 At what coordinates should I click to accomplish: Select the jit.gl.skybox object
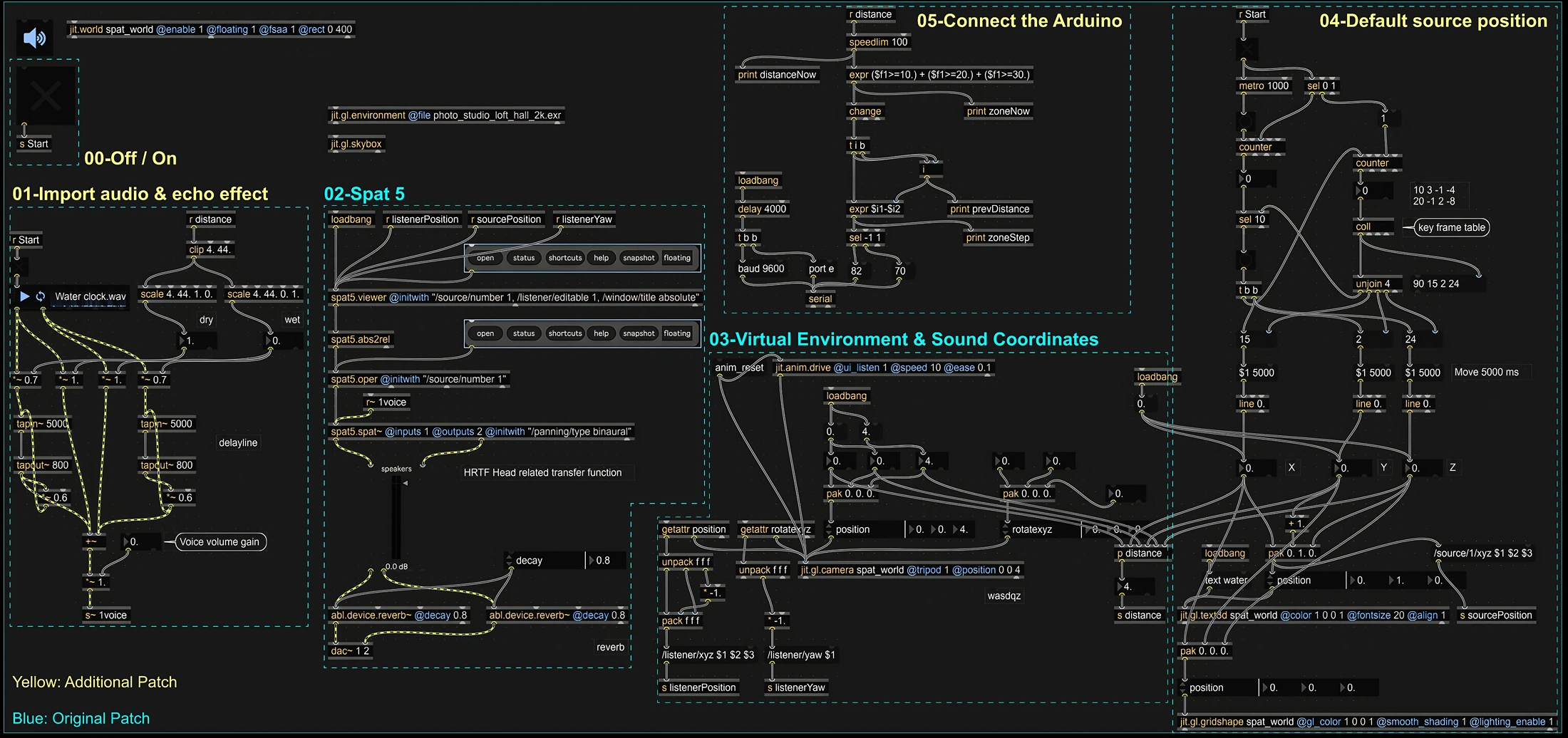pyautogui.click(x=356, y=144)
